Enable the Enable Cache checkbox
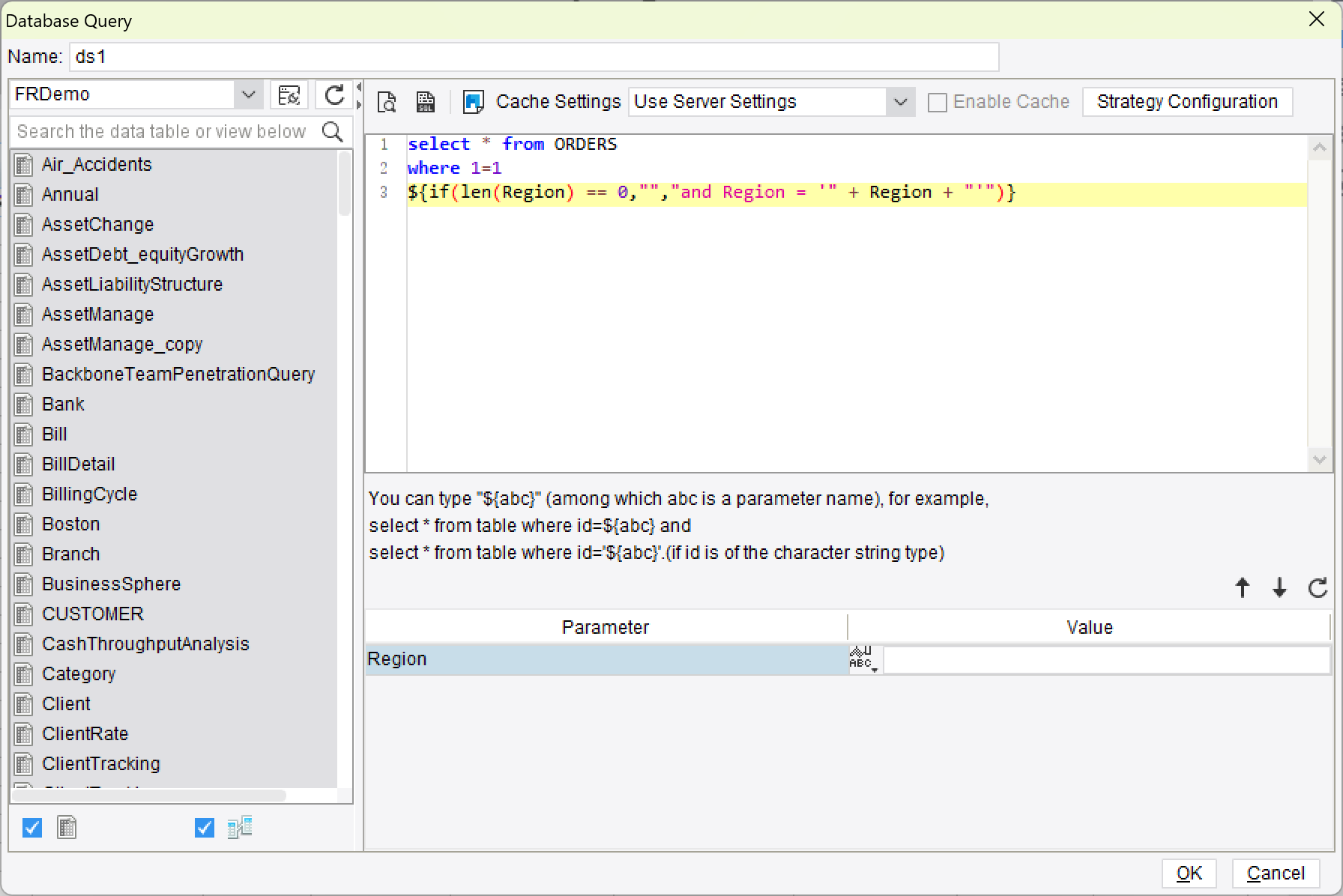The width and height of the screenshot is (1343, 896). coord(936,101)
